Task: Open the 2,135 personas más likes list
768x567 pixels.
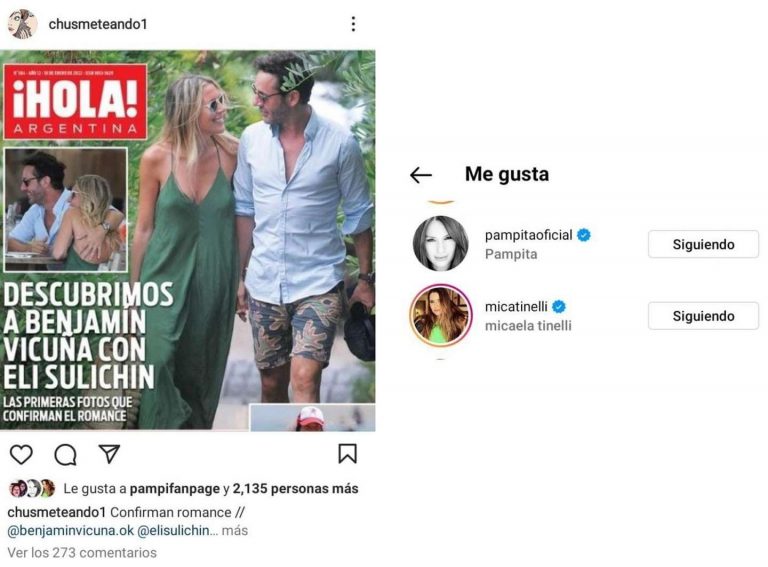Action: [x=295, y=488]
